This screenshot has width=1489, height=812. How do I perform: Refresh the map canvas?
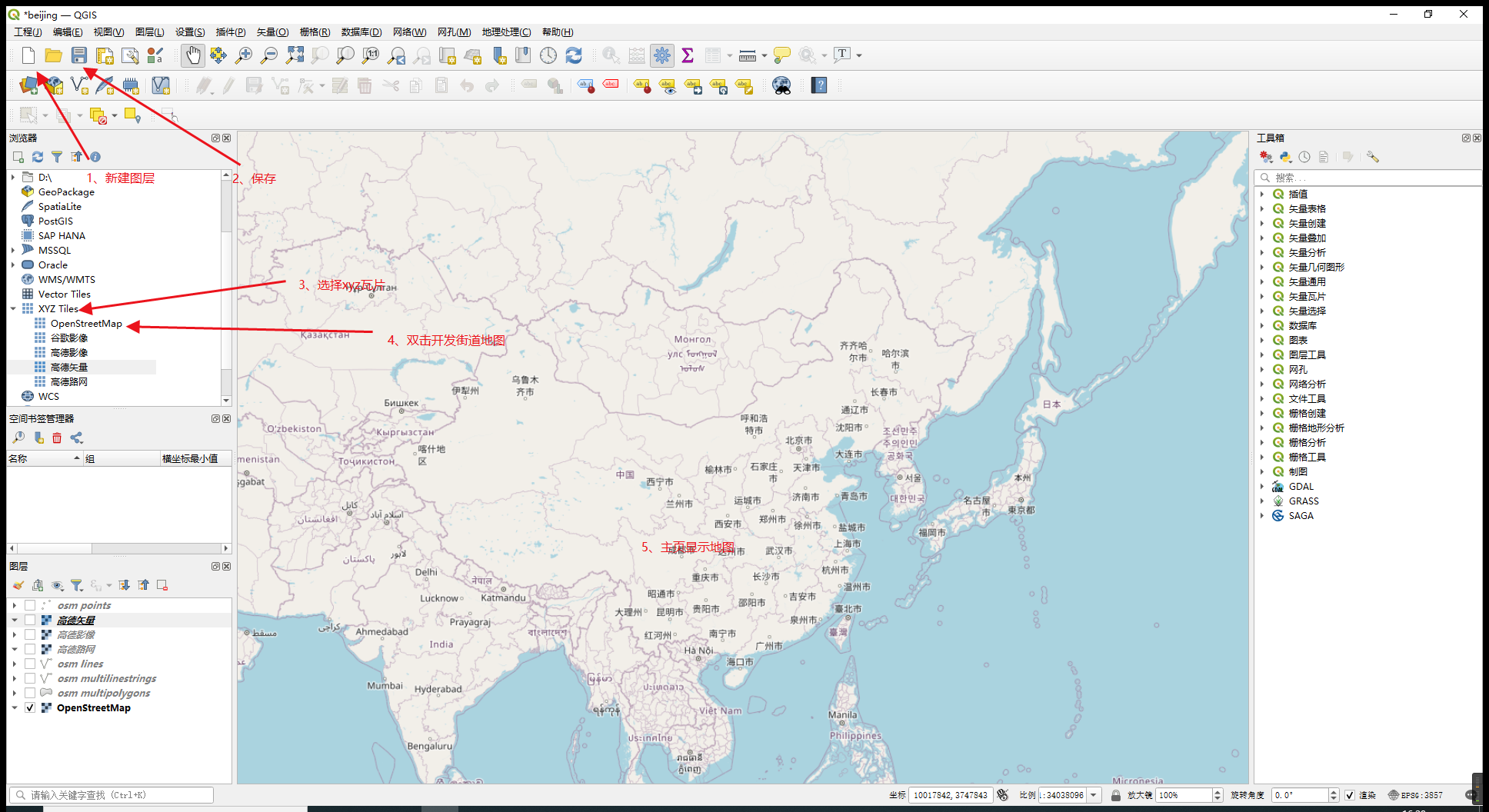coord(574,55)
